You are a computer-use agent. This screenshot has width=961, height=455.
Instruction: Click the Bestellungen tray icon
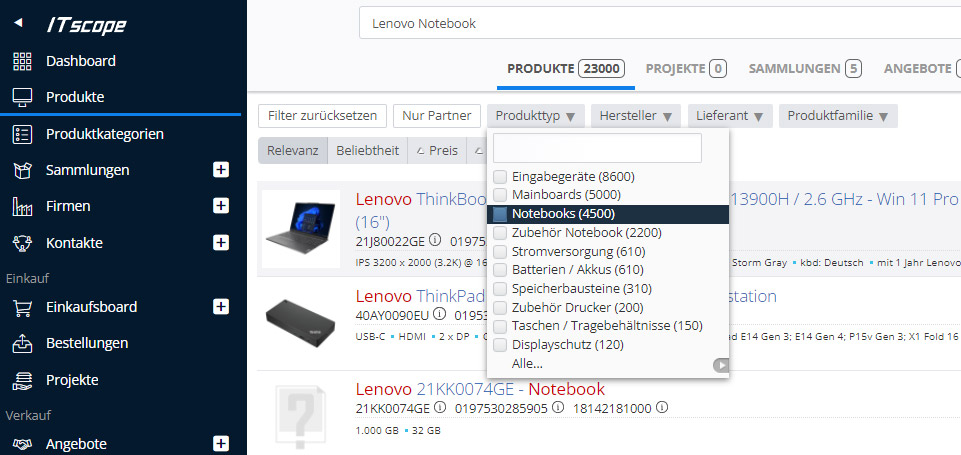[22, 343]
